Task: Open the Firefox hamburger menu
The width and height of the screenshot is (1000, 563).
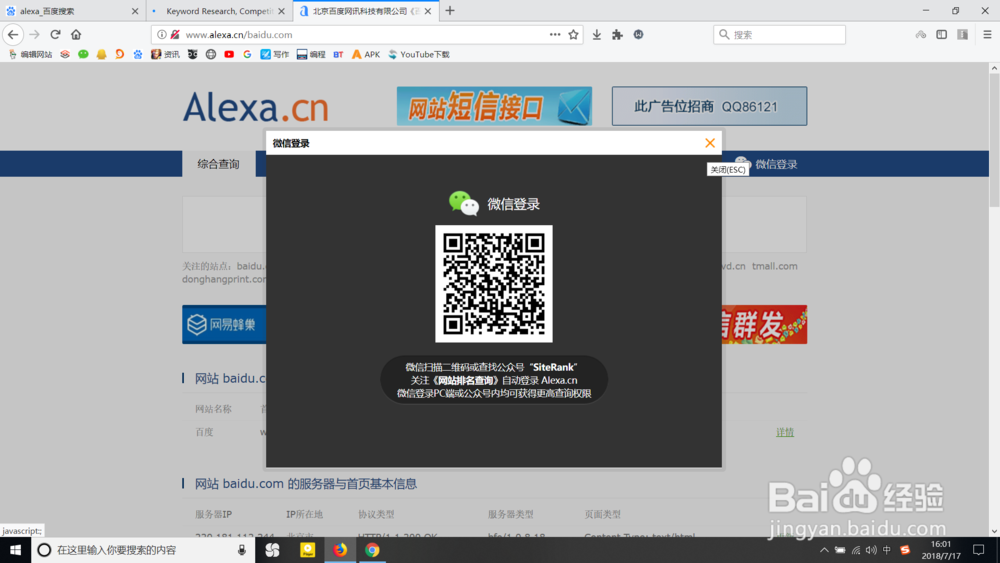Action: coord(987,34)
